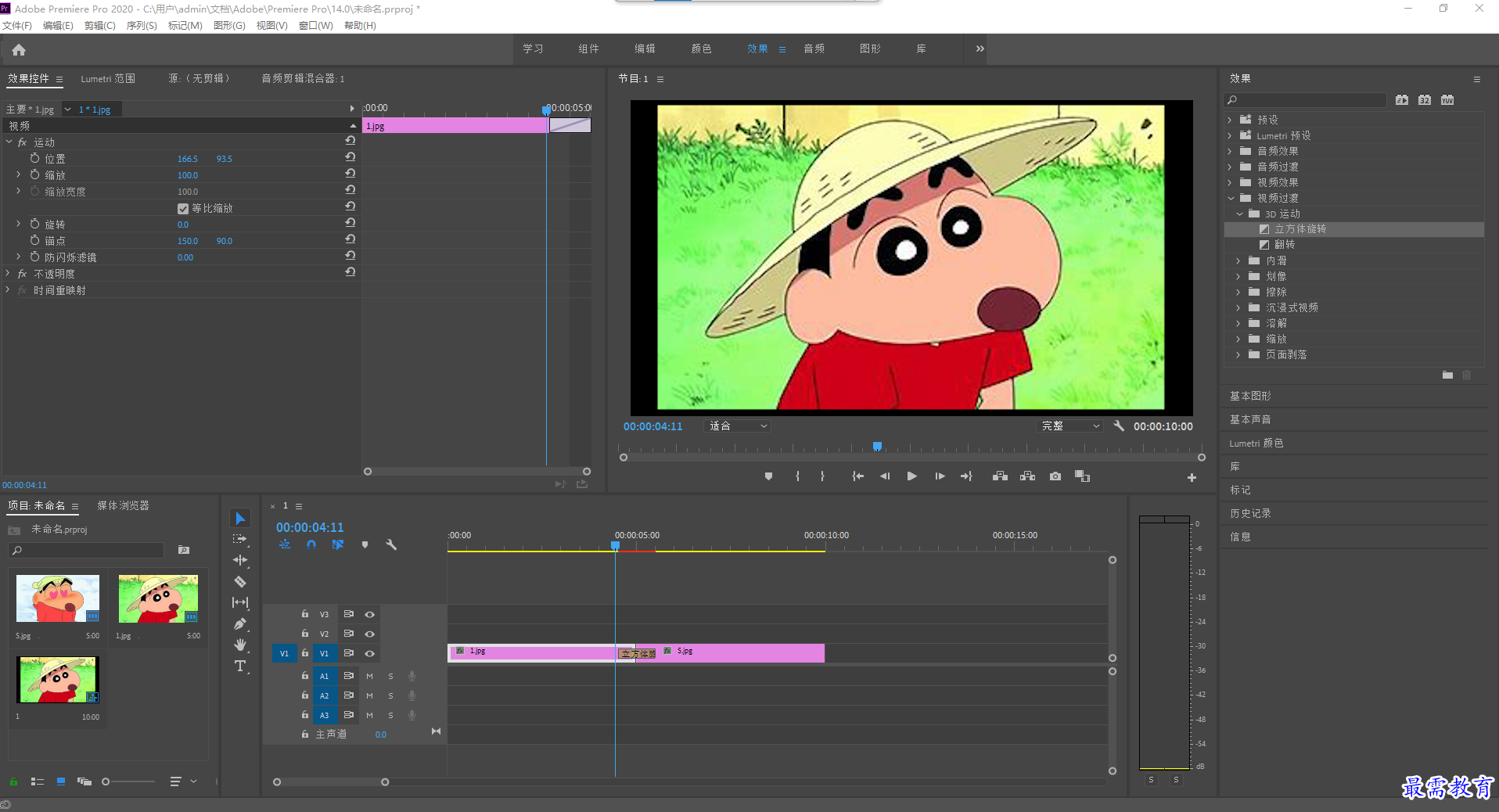
Task: Mute audio track A1
Action: (369, 676)
